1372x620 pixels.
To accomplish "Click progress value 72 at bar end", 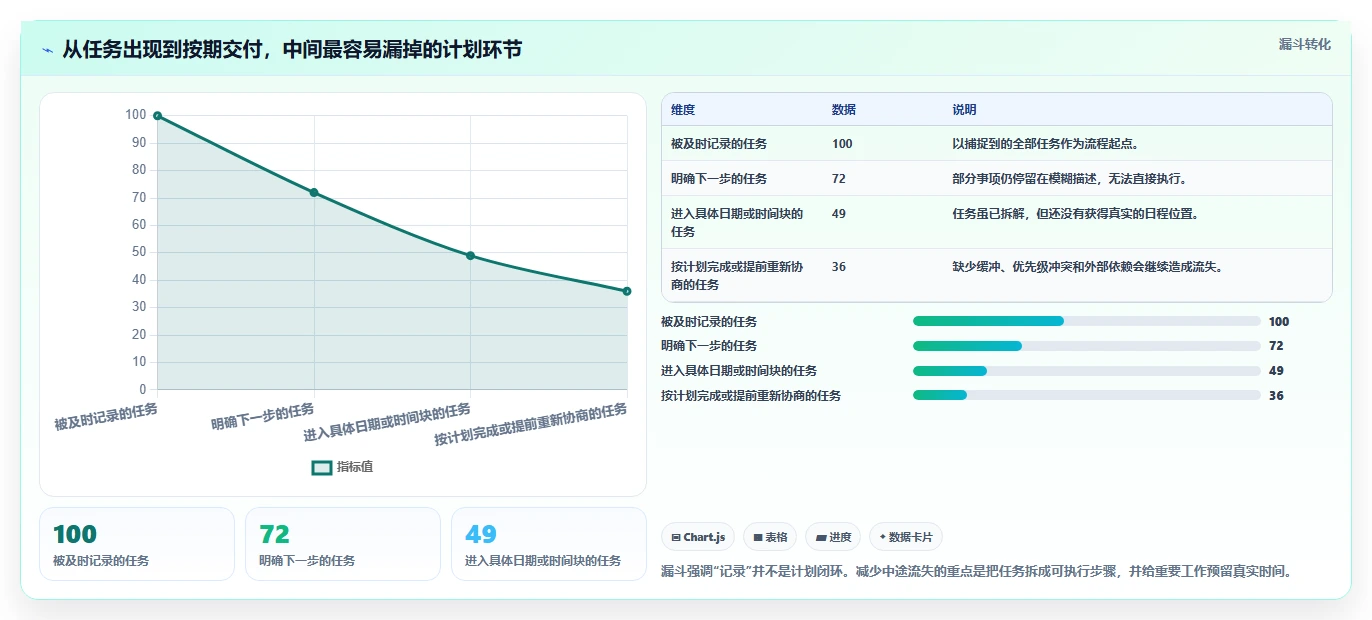I will click(x=1276, y=346).
